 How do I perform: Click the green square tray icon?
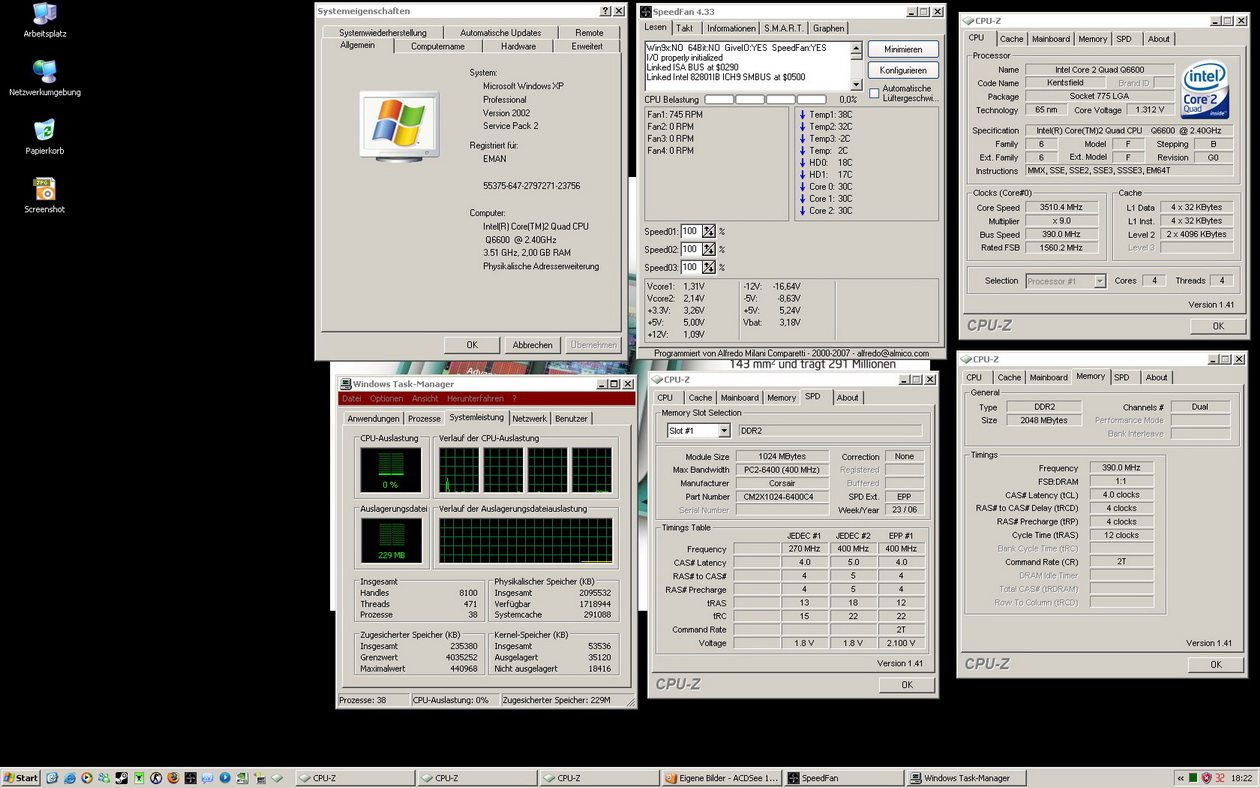tap(1193, 778)
